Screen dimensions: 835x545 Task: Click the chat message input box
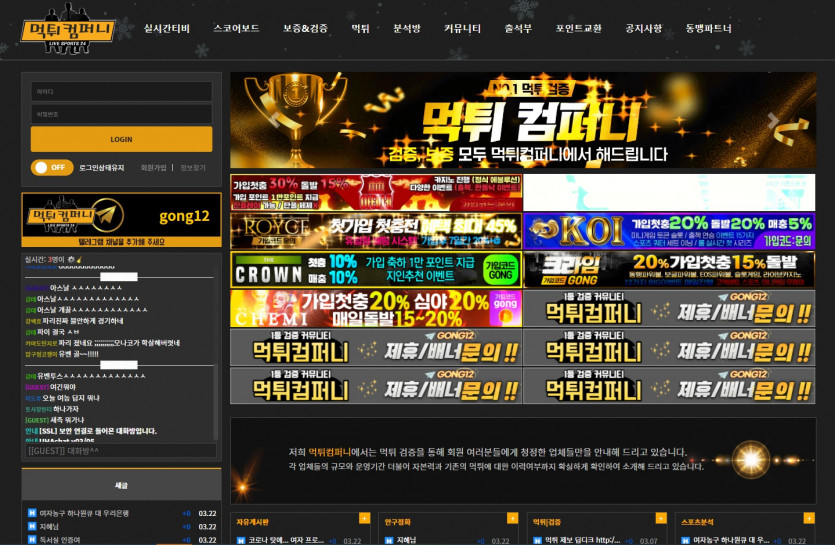[x=118, y=451]
